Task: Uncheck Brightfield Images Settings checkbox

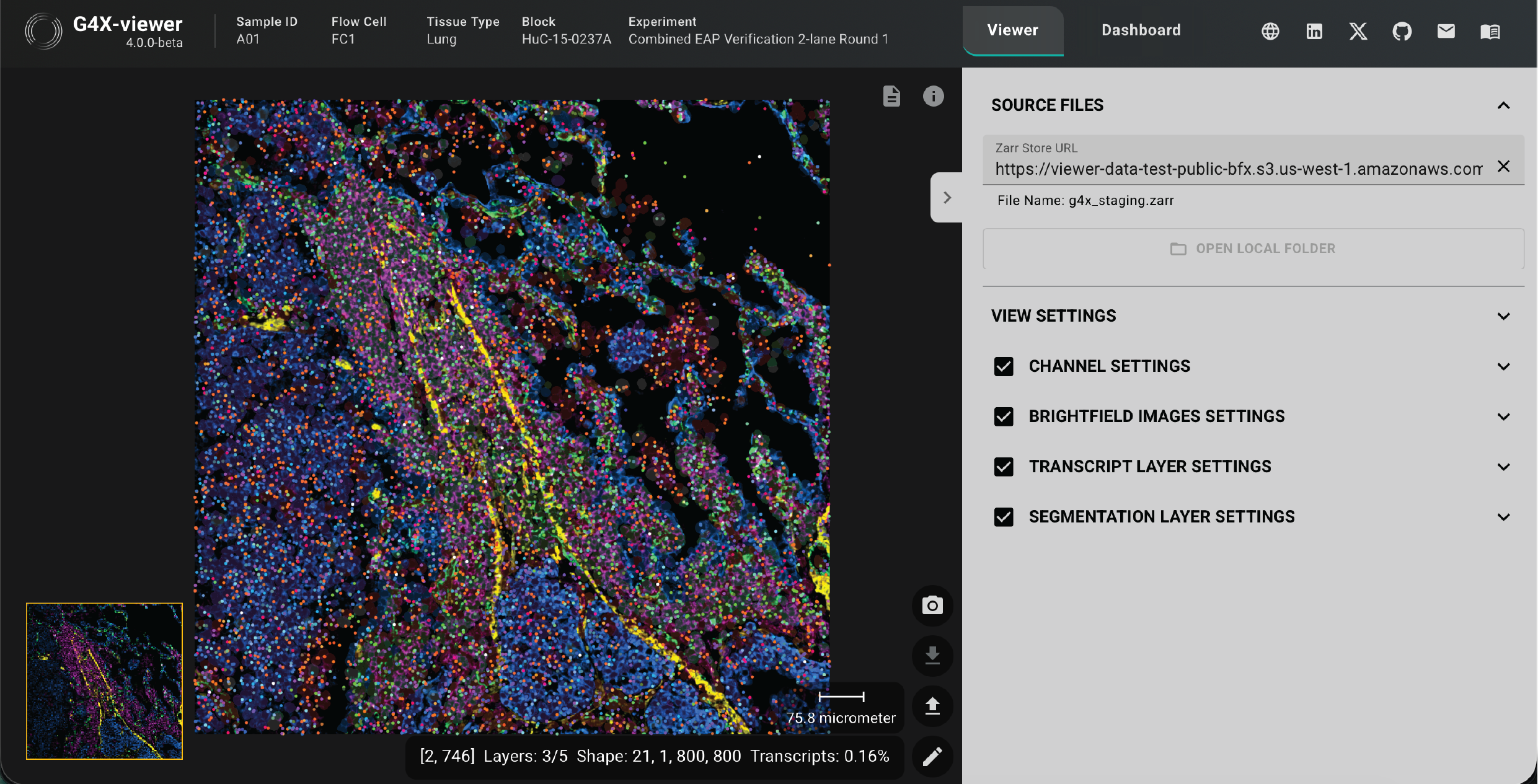Action: [1004, 416]
